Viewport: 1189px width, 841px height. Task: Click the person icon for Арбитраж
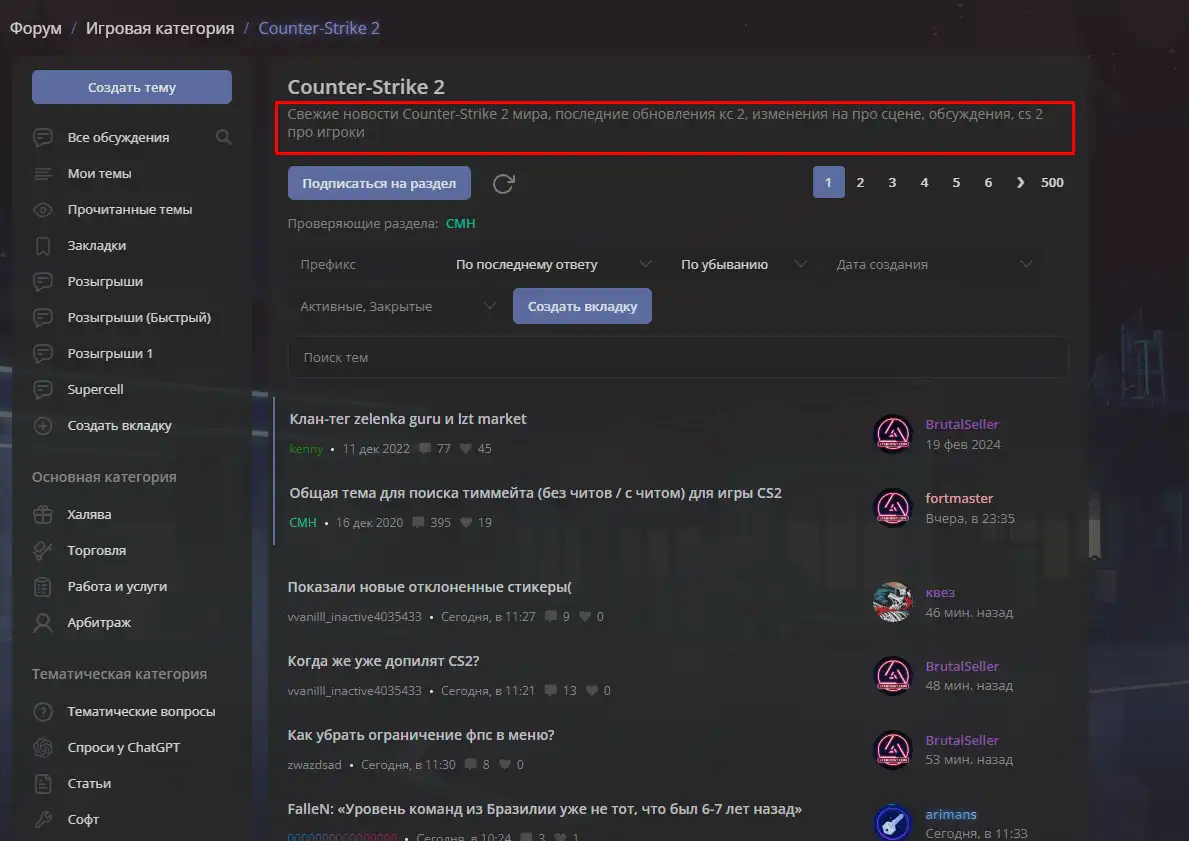coord(43,623)
